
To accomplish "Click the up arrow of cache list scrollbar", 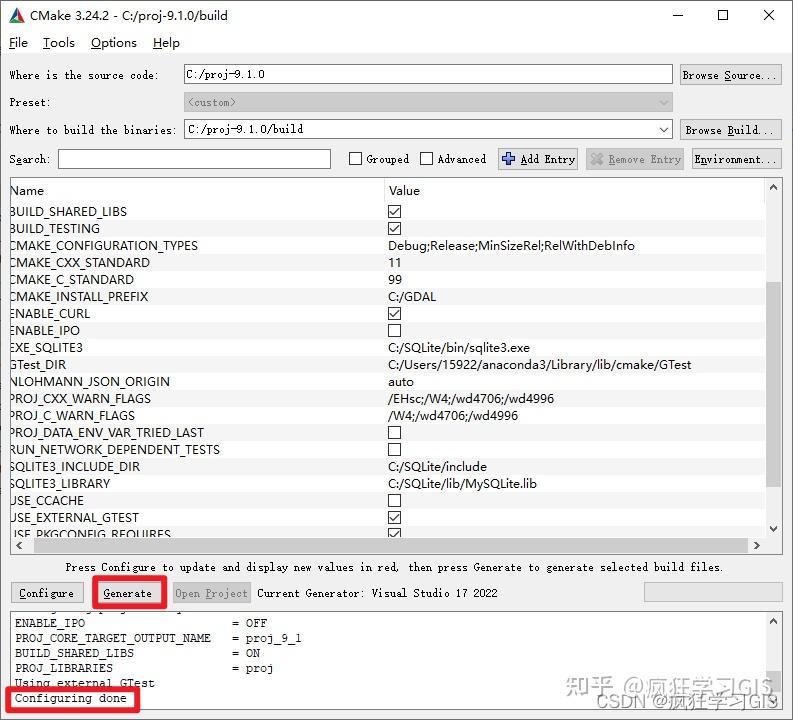I will coord(773,188).
